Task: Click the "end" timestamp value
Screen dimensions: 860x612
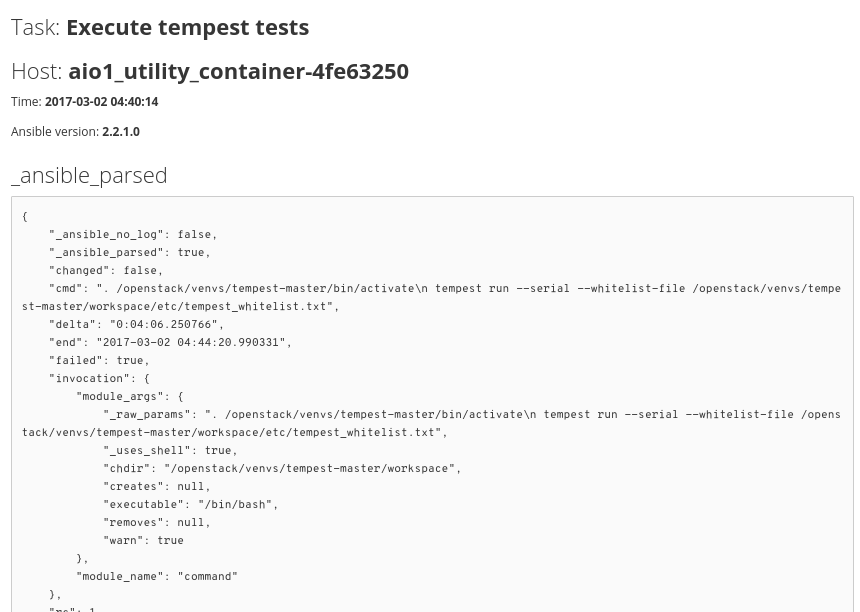Action: click(191, 343)
